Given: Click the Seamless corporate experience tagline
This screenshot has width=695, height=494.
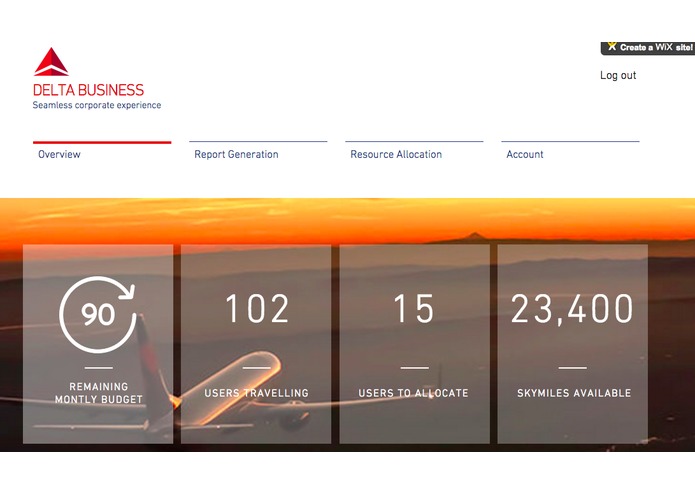Looking at the screenshot, I should 97,105.
